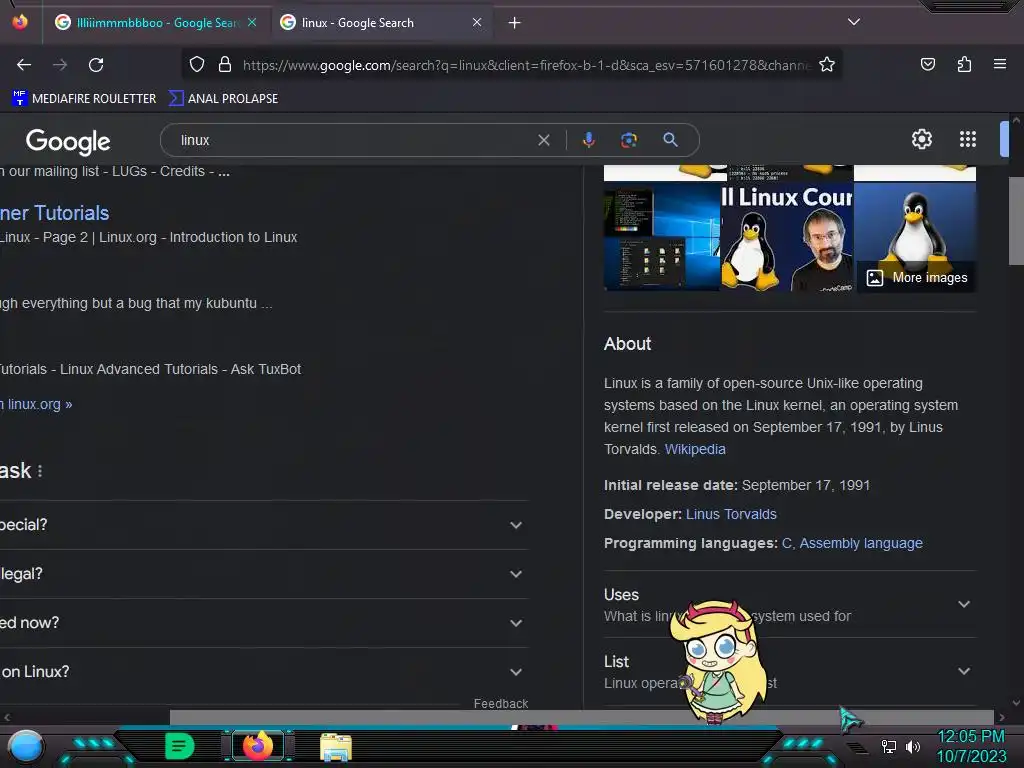
Task: Go back to the previous page
Action: (x=24, y=65)
